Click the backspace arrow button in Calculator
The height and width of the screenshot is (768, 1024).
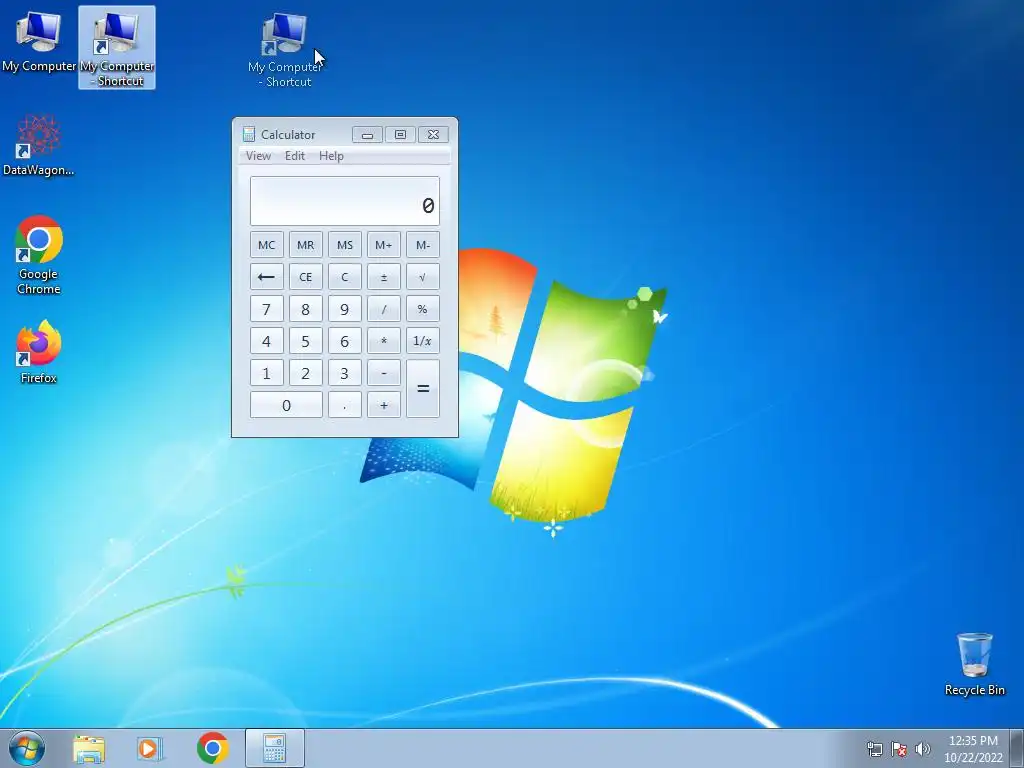point(266,277)
